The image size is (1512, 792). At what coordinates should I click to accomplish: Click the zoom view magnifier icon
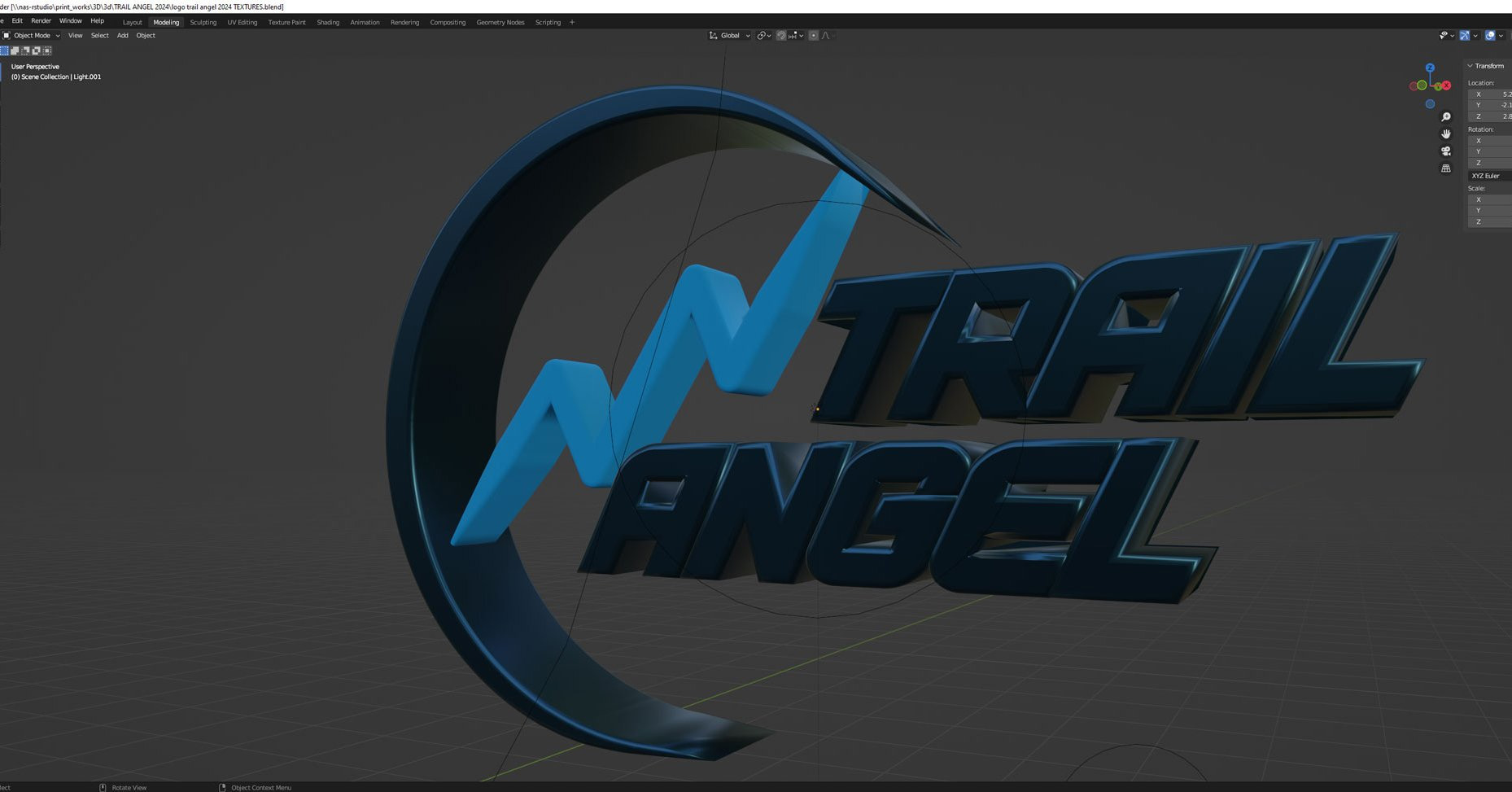(x=1446, y=117)
